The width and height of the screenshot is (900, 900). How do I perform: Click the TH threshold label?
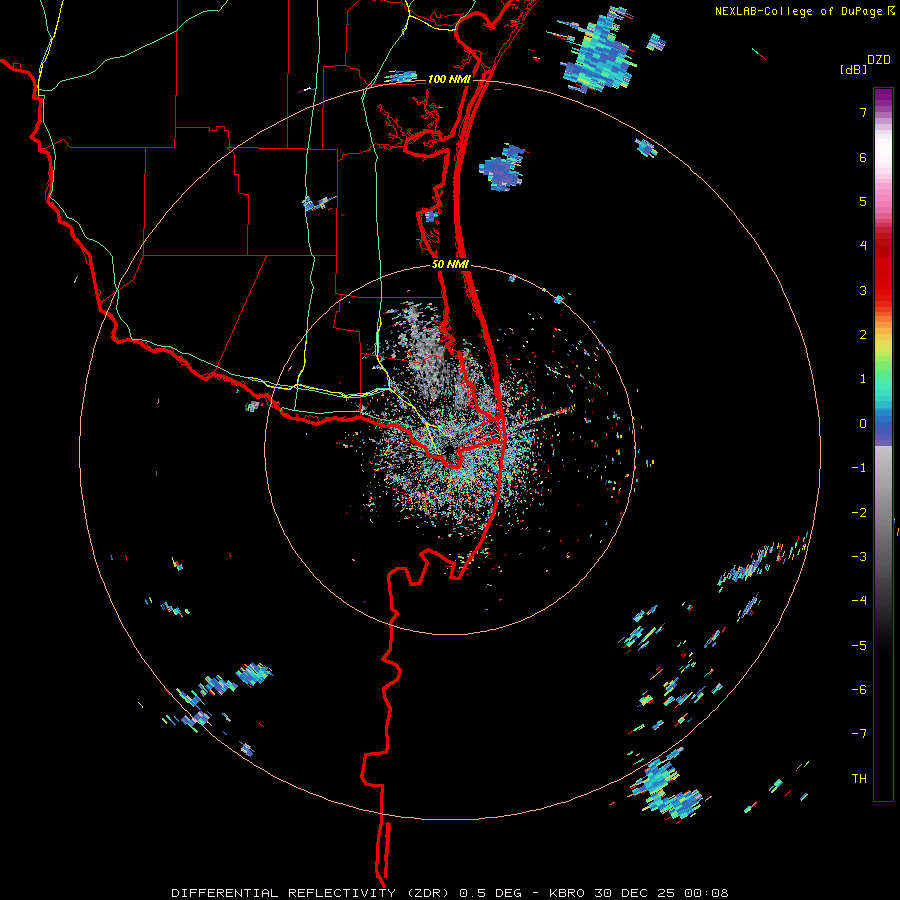click(x=859, y=779)
